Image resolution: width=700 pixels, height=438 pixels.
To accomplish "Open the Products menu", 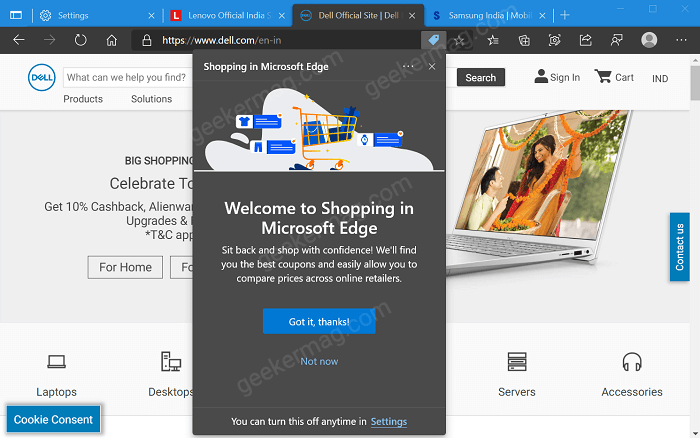I will [83, 99].
